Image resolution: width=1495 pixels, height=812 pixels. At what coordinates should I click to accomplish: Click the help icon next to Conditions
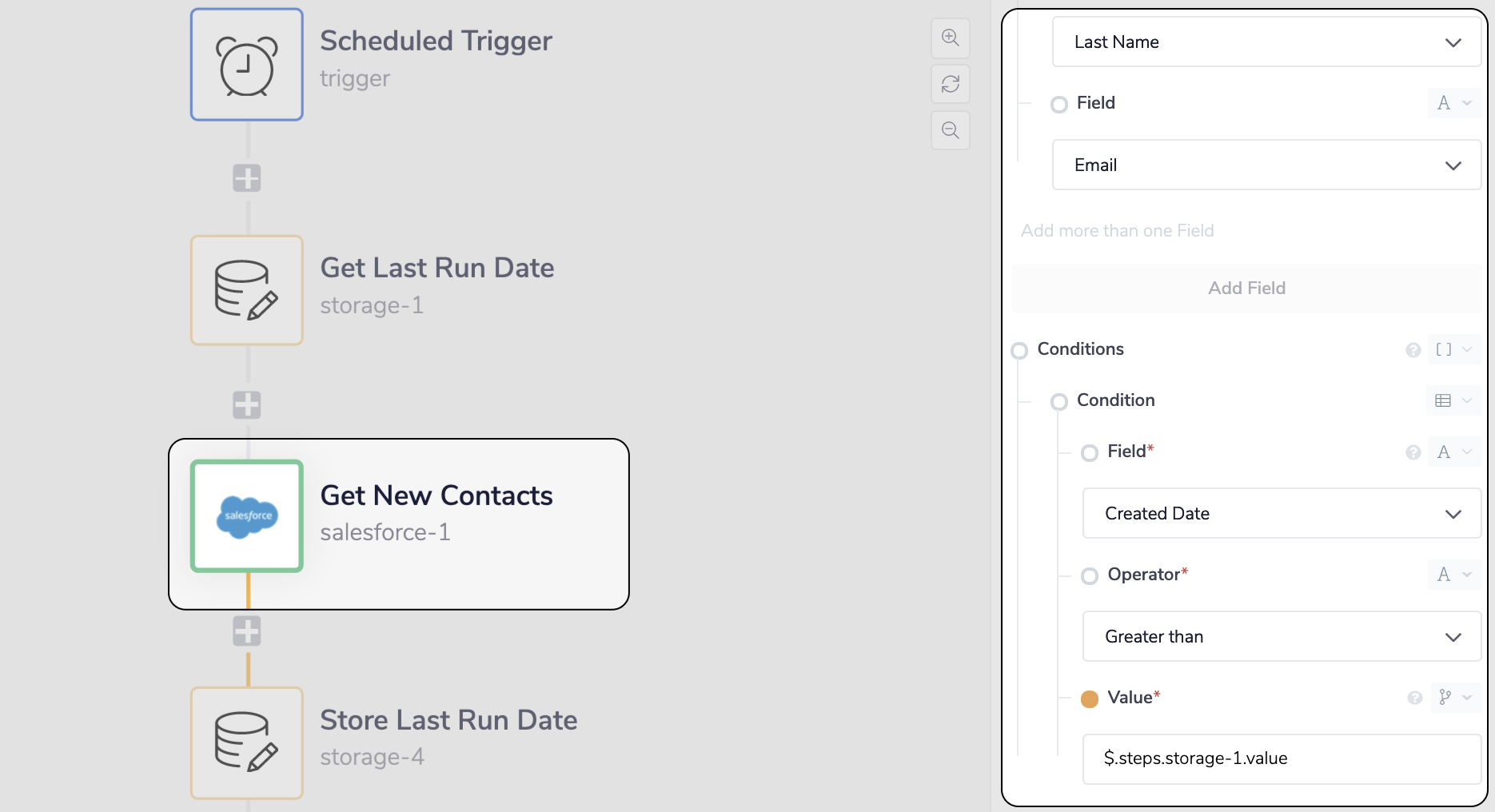coord(1413,350)
